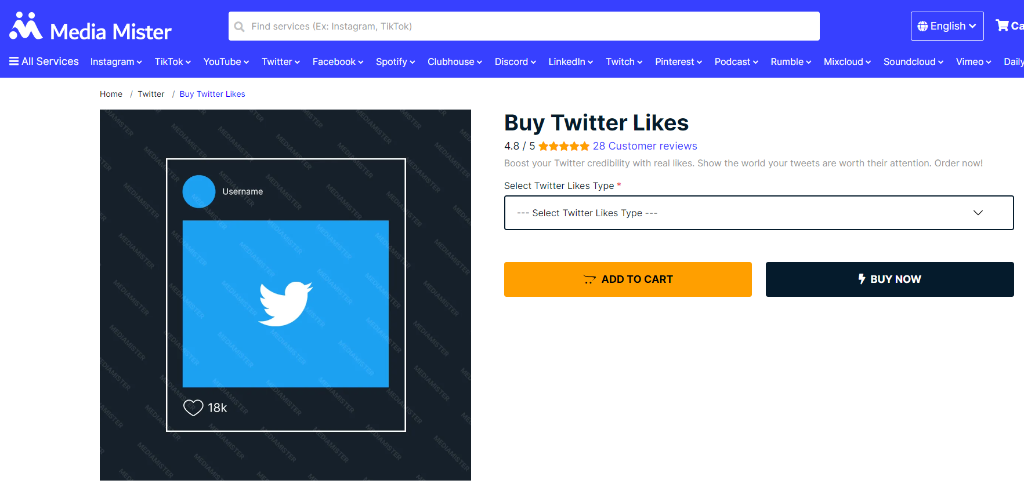Click the BUY NOW button
1024x491 pixels.
(x=889, y=279)
